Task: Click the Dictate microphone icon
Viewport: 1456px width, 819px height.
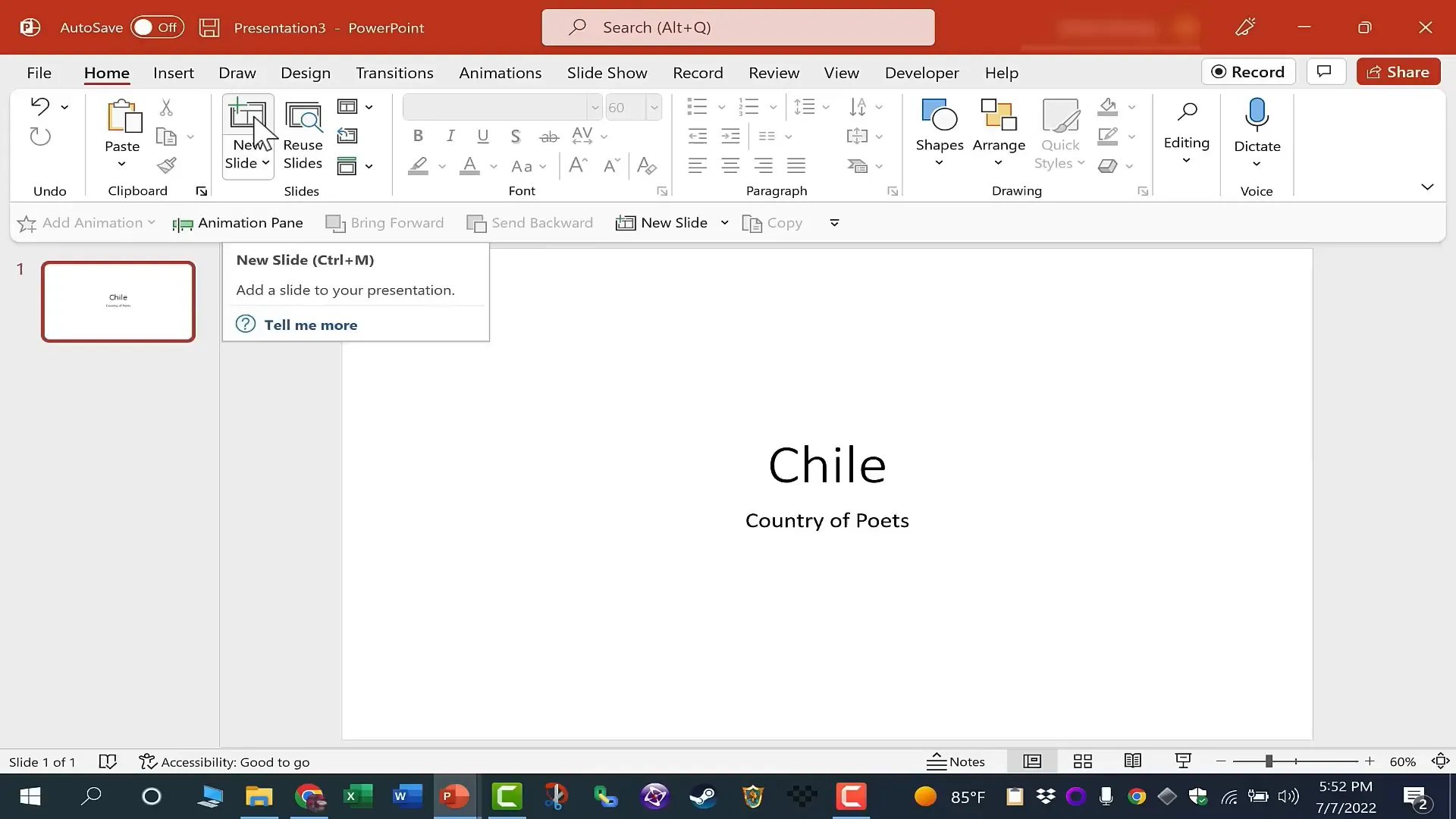Action: point(1257,115)
